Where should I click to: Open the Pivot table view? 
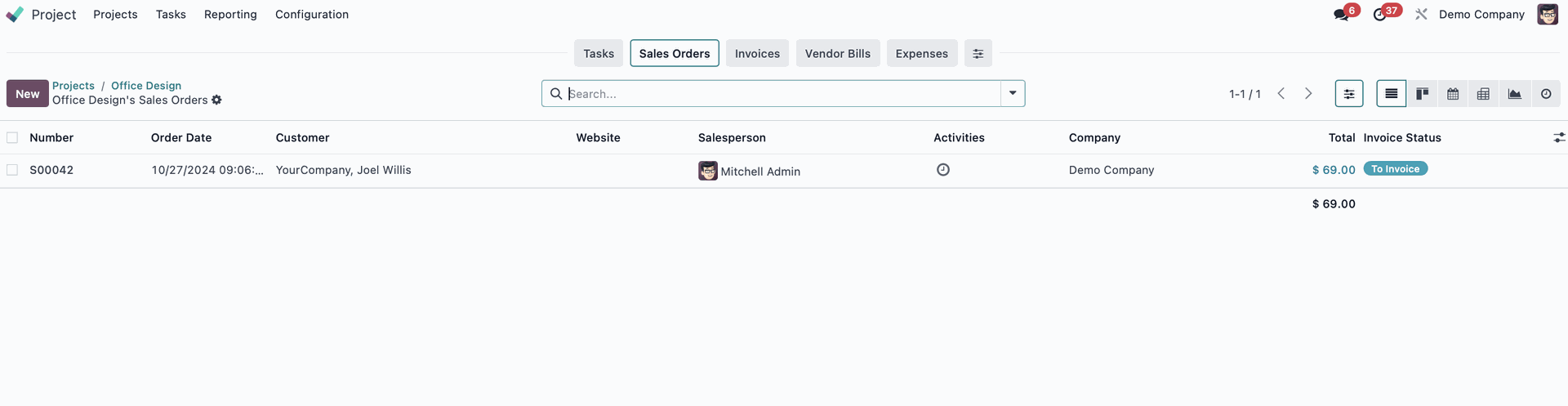coord(1483,94)
